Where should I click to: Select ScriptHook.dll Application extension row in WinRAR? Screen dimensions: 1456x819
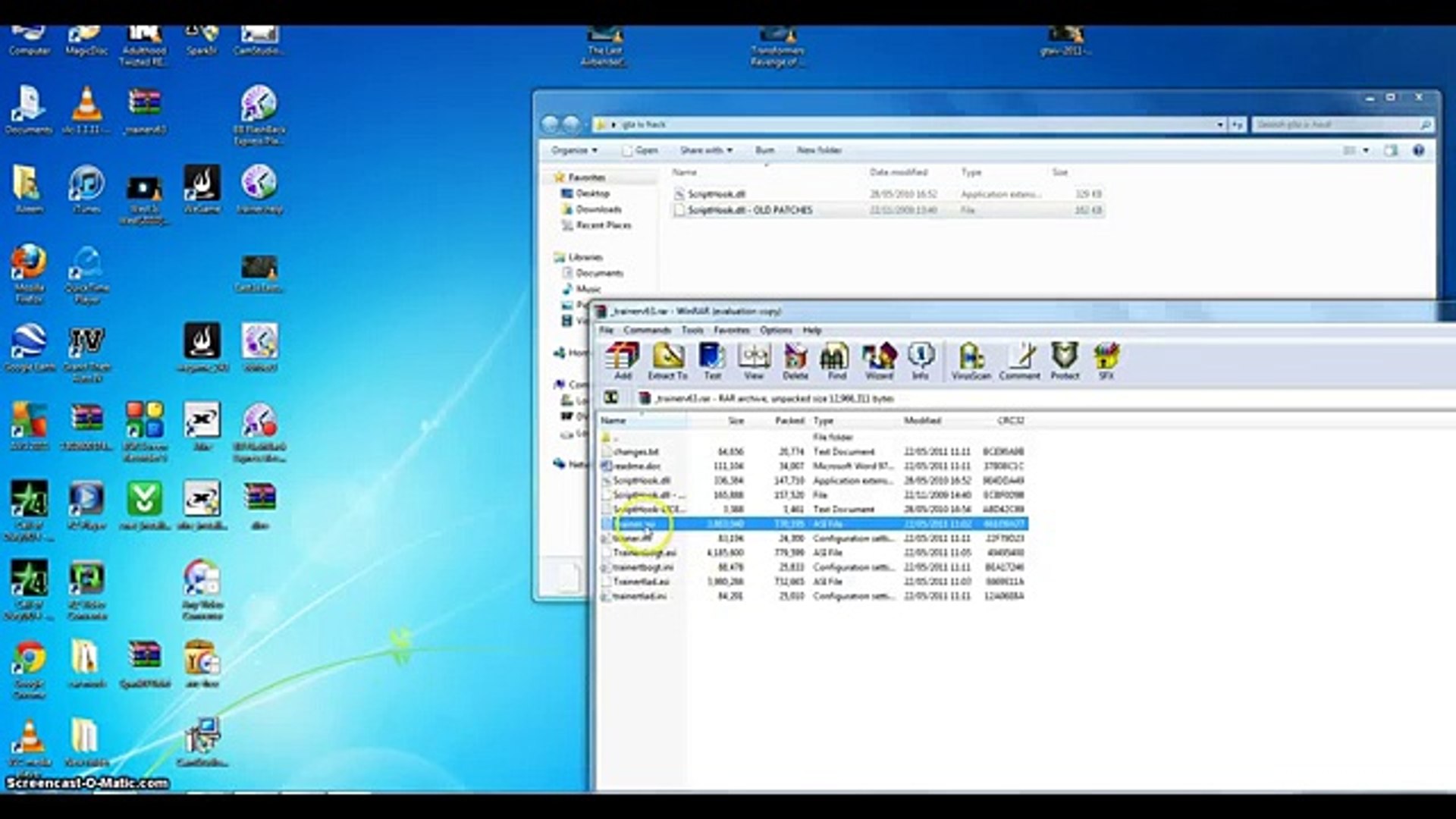(x=813, y=480)
